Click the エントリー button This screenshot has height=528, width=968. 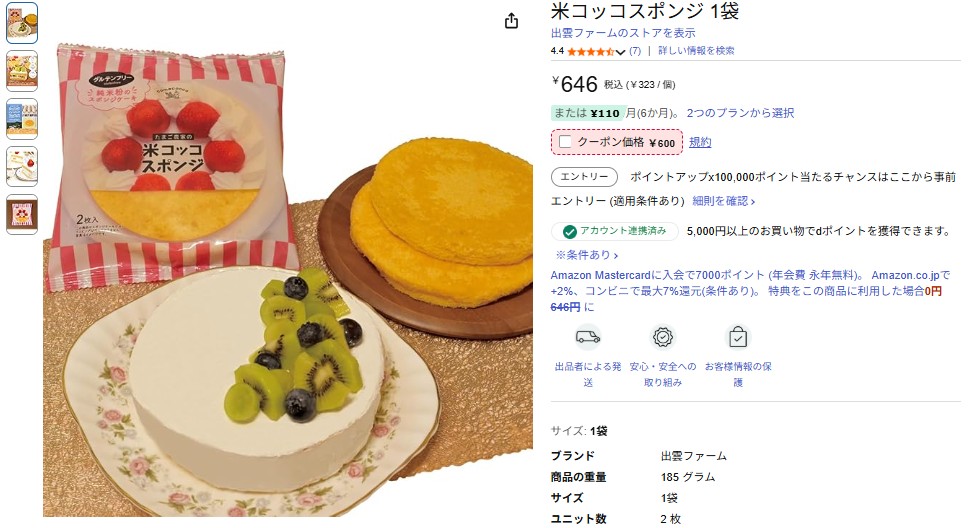tap(584, 177)
